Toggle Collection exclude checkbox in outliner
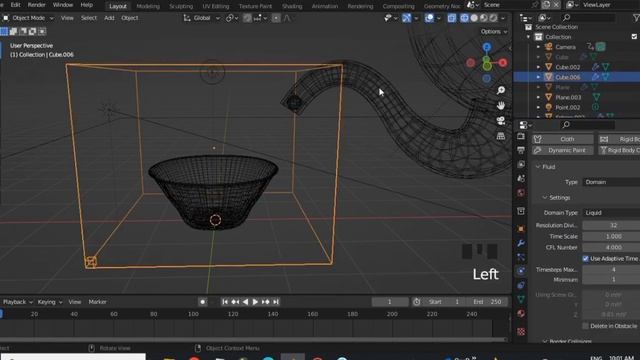The image size is (640, 360). tap(634, 37)
